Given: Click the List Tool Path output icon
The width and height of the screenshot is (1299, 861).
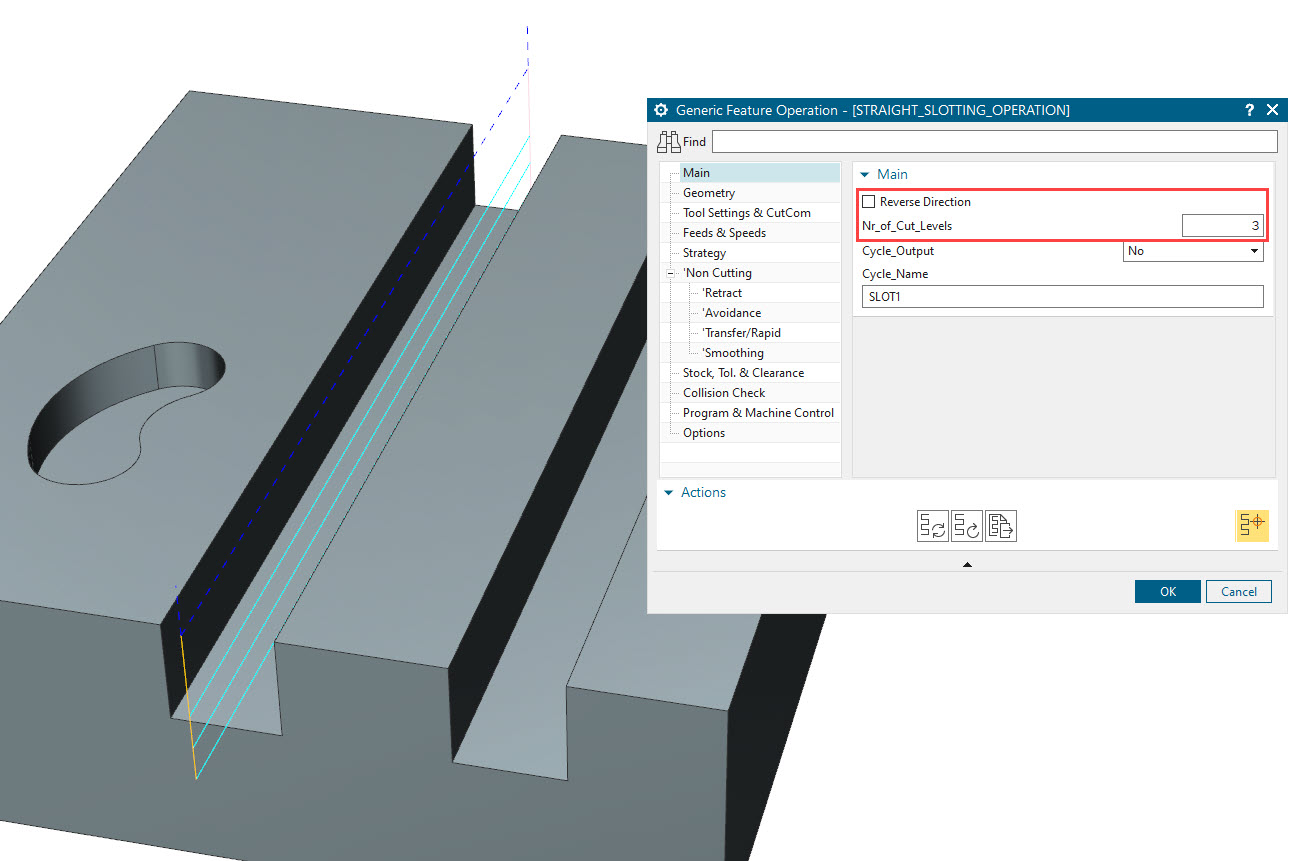Looking at the screenshot, I should pyautogui.click(x=1001, y=525).
